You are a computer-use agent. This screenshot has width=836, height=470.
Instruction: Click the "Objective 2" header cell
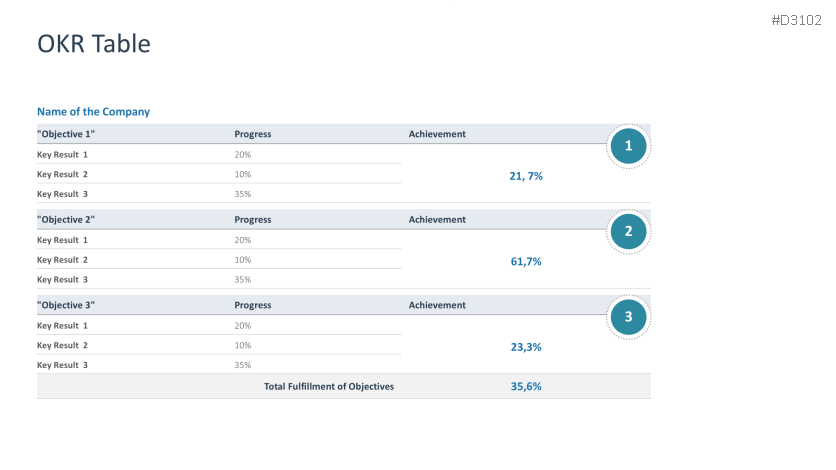tap(66, 219)
